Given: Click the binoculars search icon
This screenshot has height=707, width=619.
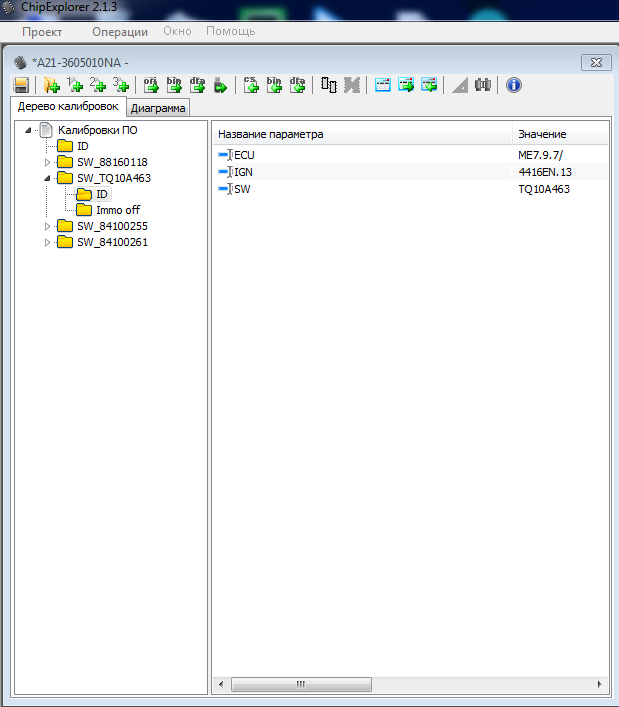Looking at the screenshot, I should click(x=483, y=85).
